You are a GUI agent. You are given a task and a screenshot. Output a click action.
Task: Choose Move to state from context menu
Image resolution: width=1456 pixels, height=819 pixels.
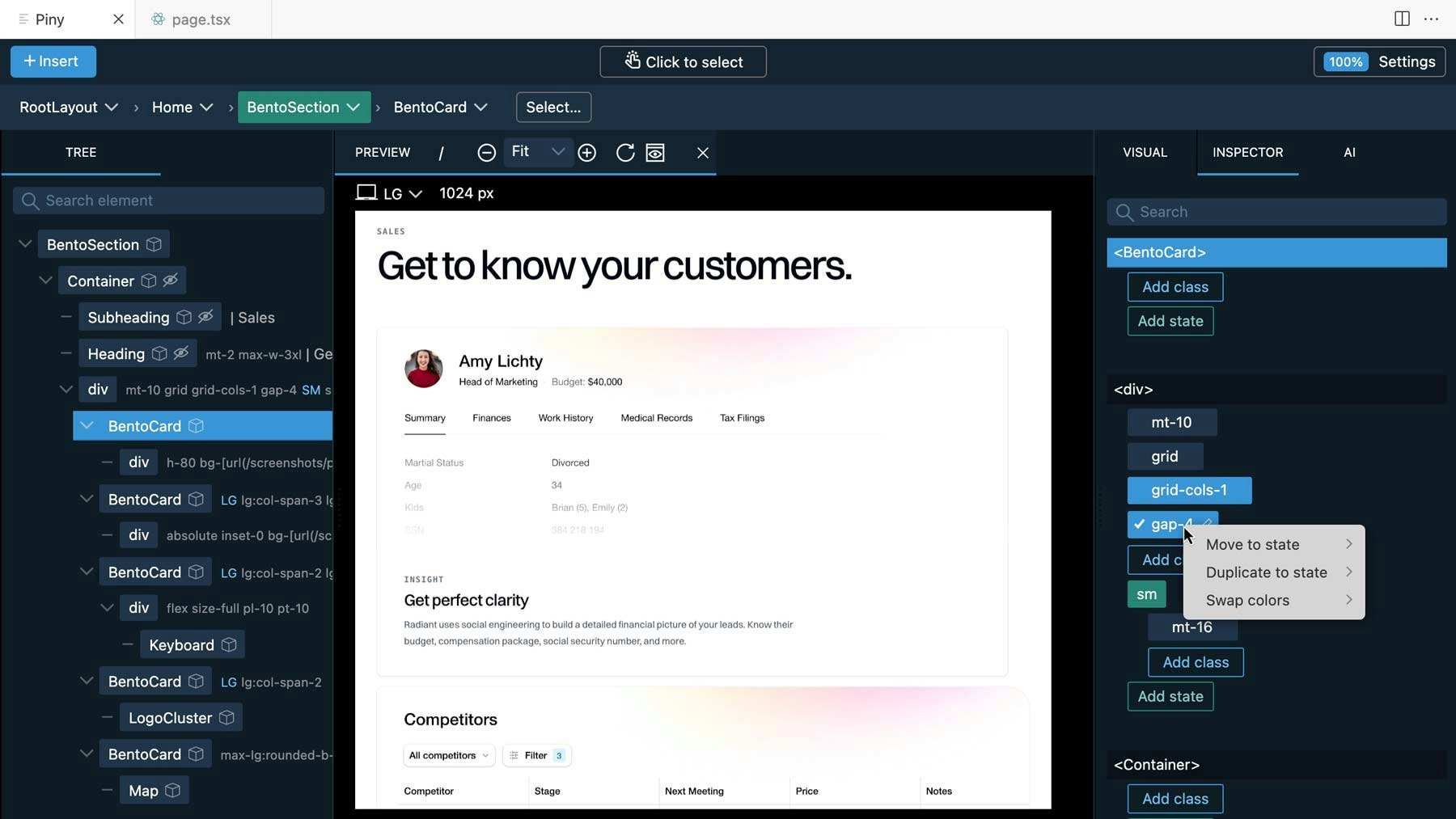1274,544
